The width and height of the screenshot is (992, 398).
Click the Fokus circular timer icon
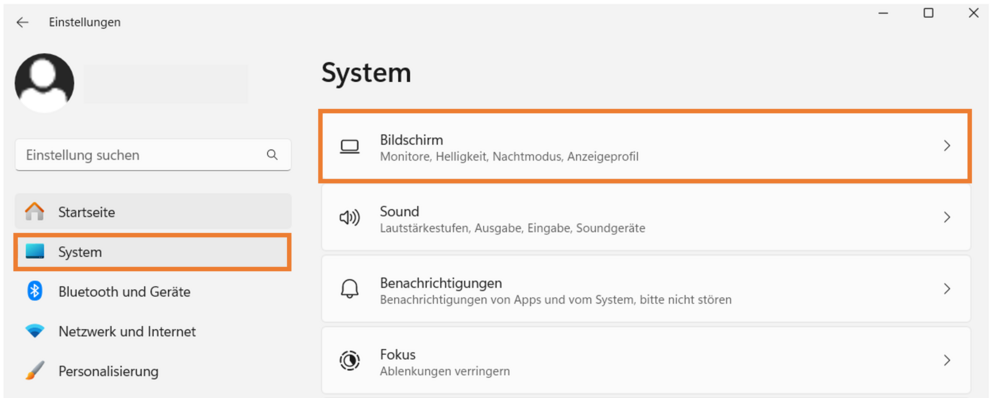349,361
